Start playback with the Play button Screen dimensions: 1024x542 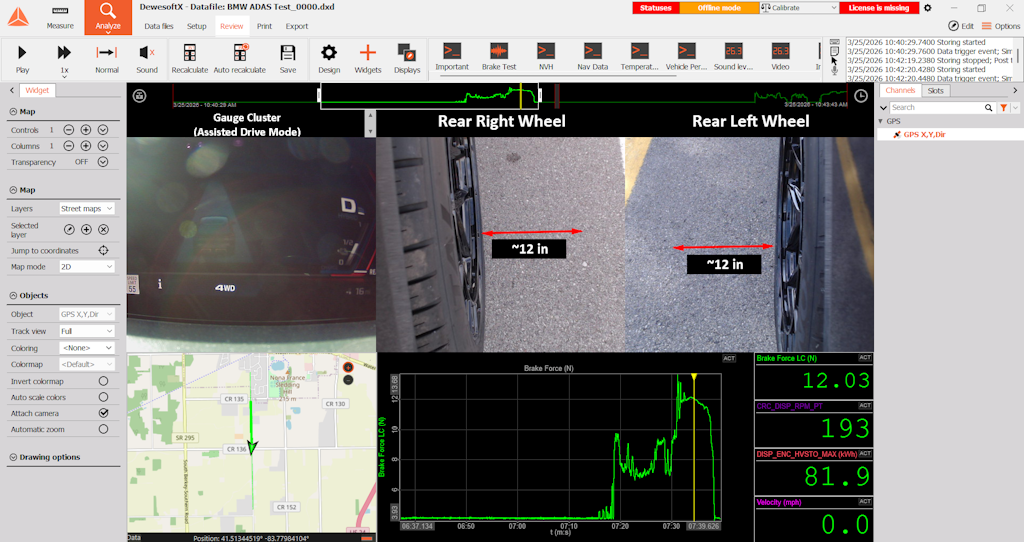tap(22, 59)
